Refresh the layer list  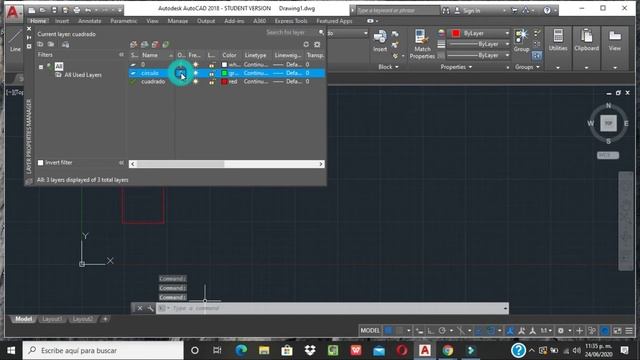point(306,44)
